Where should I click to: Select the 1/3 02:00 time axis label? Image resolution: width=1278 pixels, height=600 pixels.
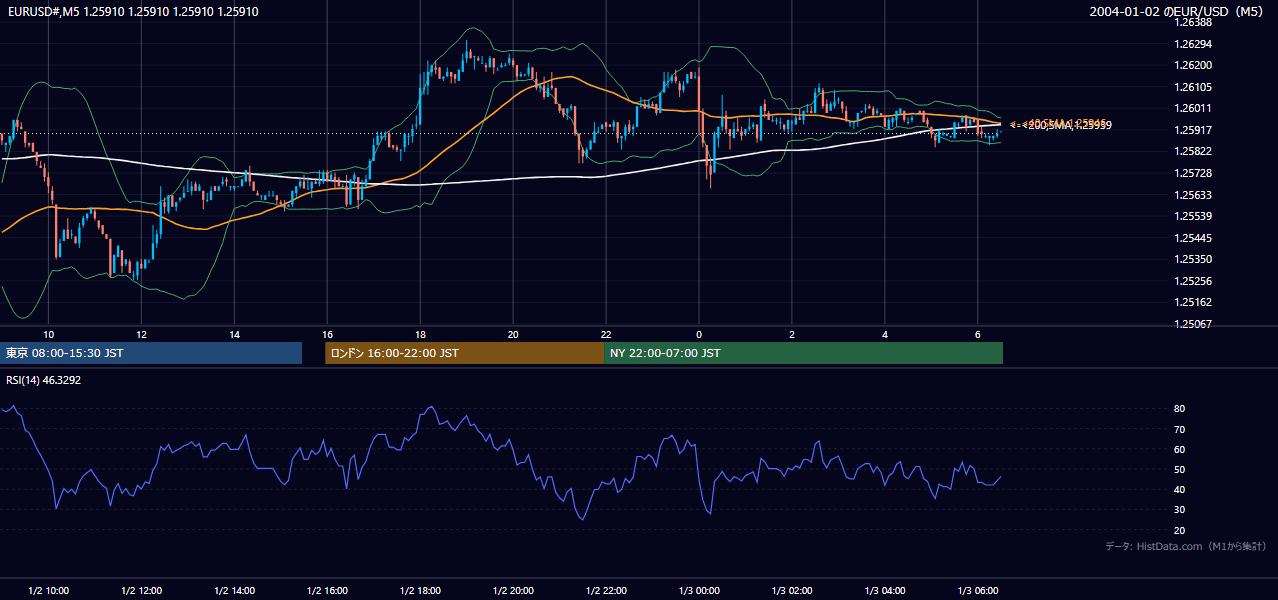(792, 591)
